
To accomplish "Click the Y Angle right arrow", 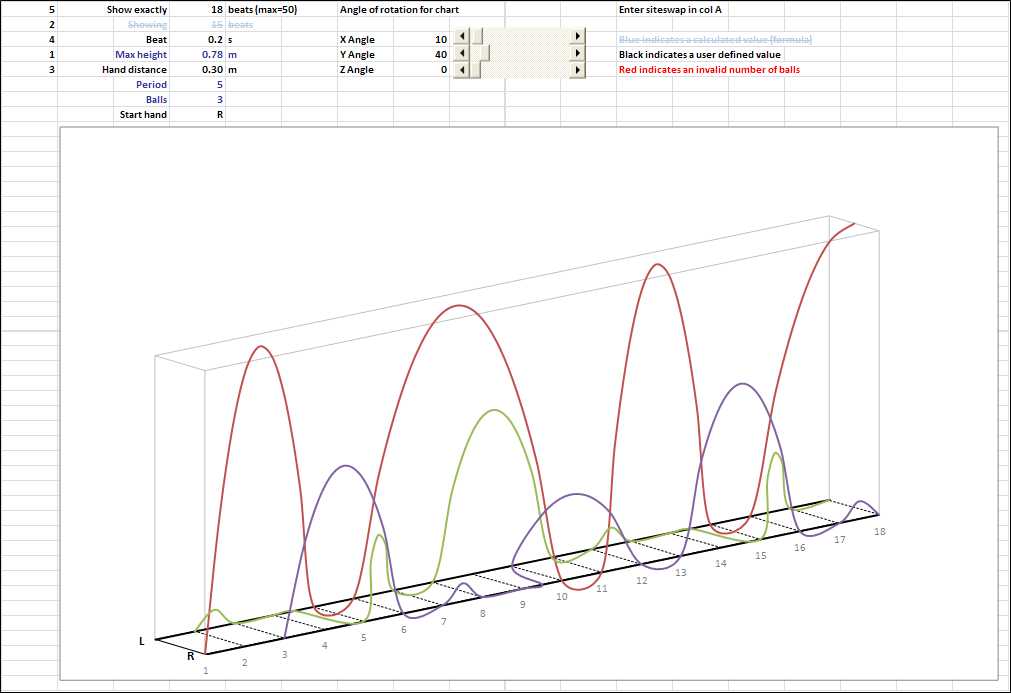I will pyautogui.click(x=578, y=53).
